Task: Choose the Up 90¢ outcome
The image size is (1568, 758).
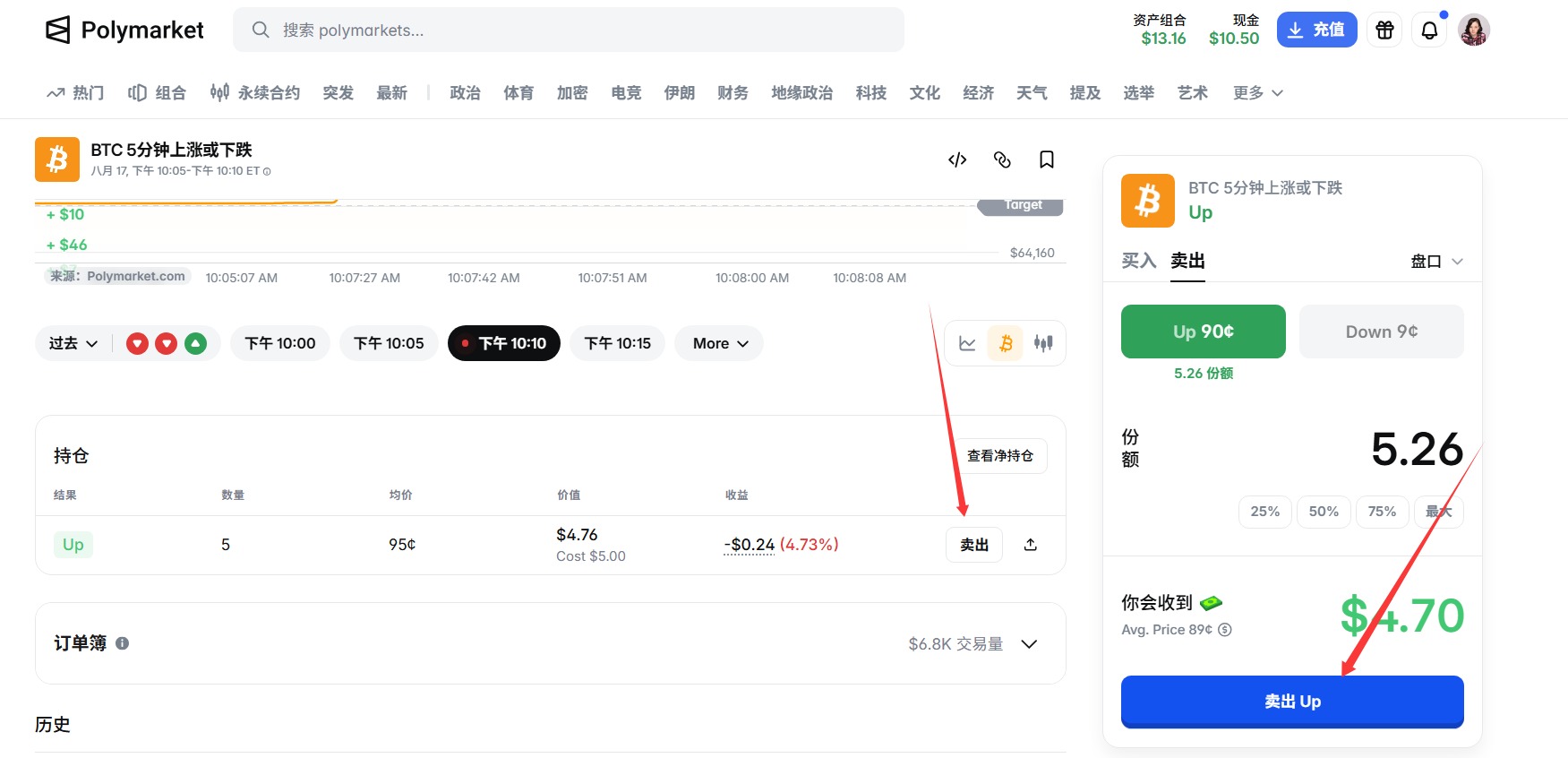Action: click(x=1204, y=332)
